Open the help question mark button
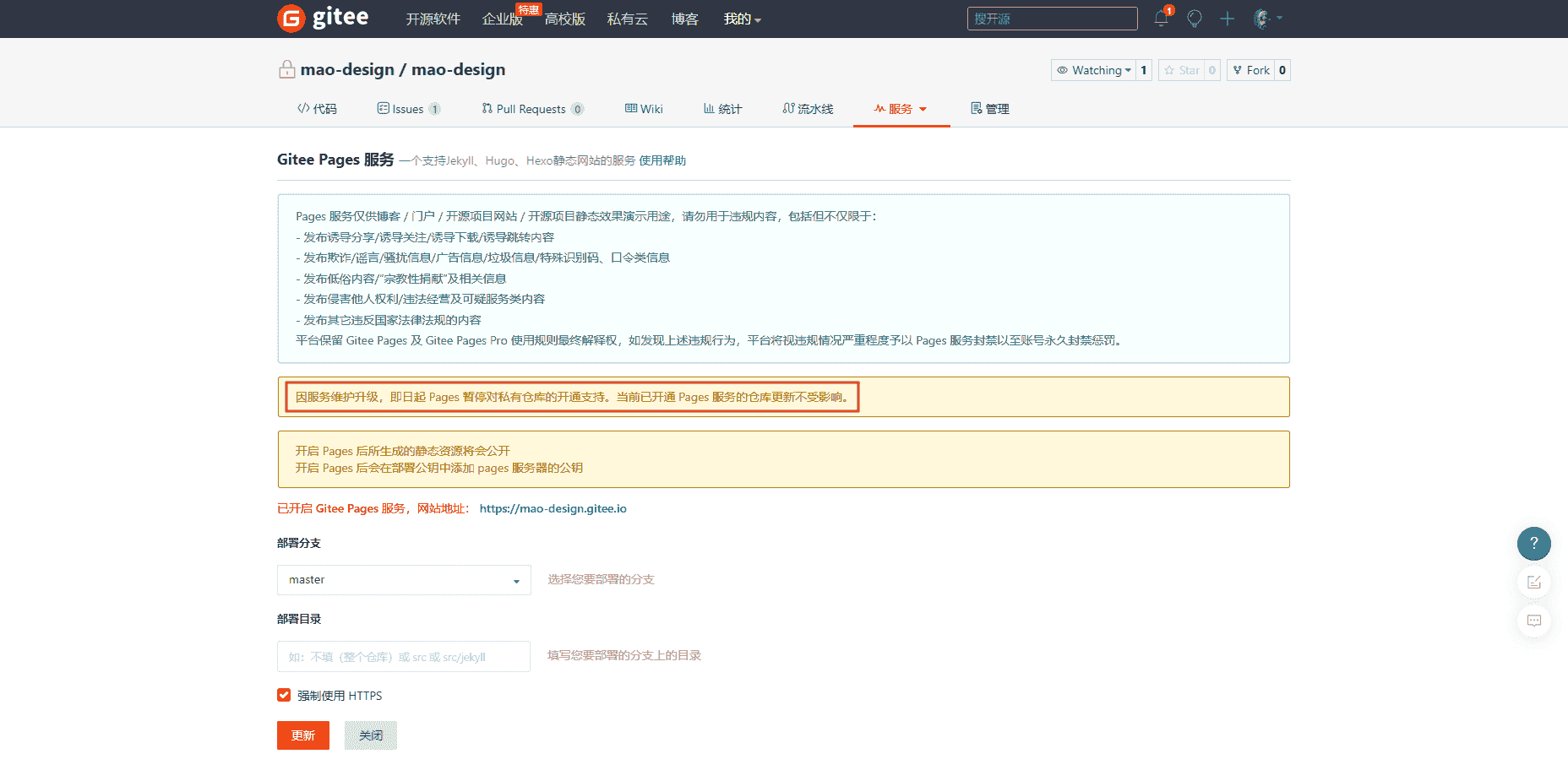This screenshot has height=781, width=1568. [1533, 544]
